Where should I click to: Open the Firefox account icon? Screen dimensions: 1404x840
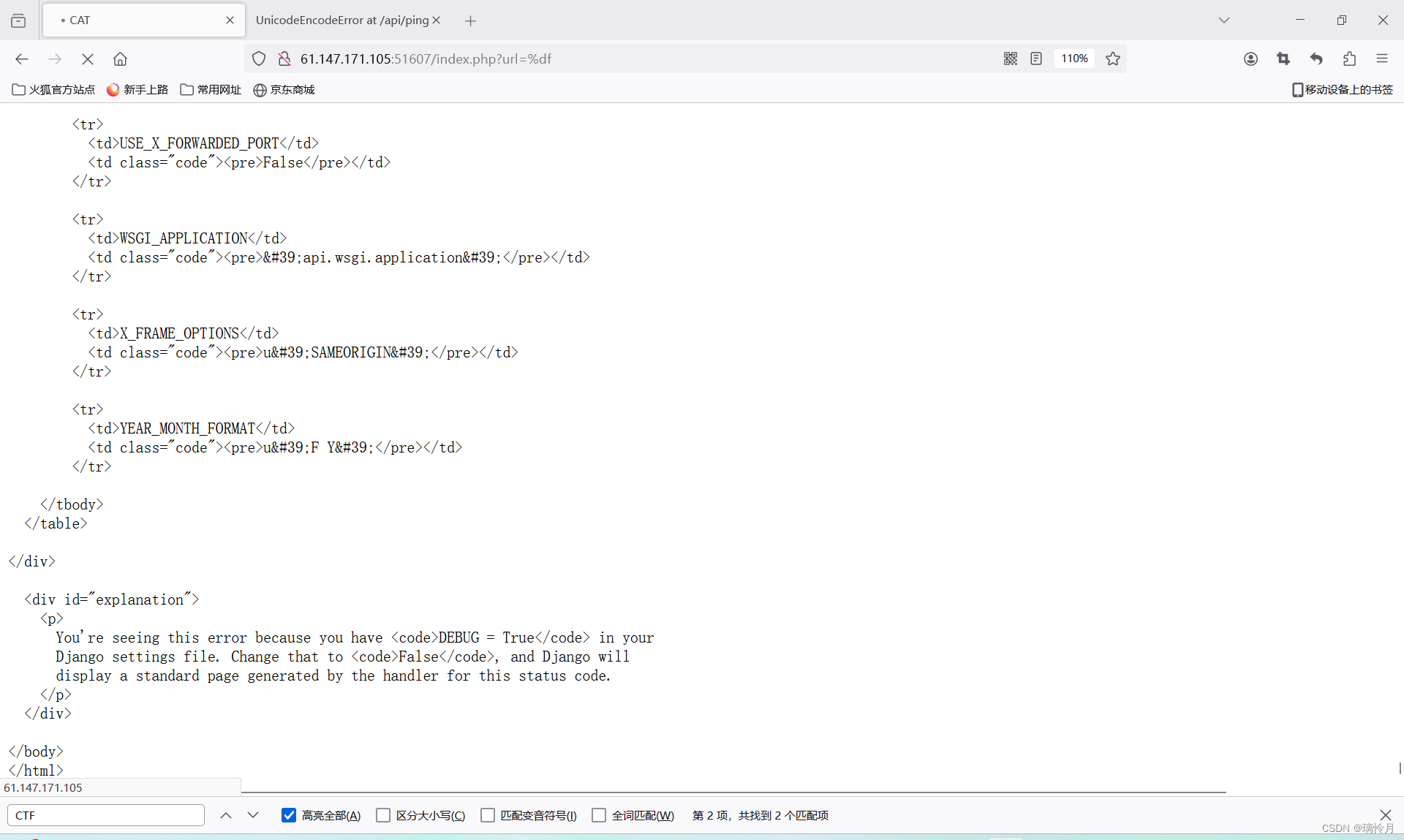(1250, 58)
